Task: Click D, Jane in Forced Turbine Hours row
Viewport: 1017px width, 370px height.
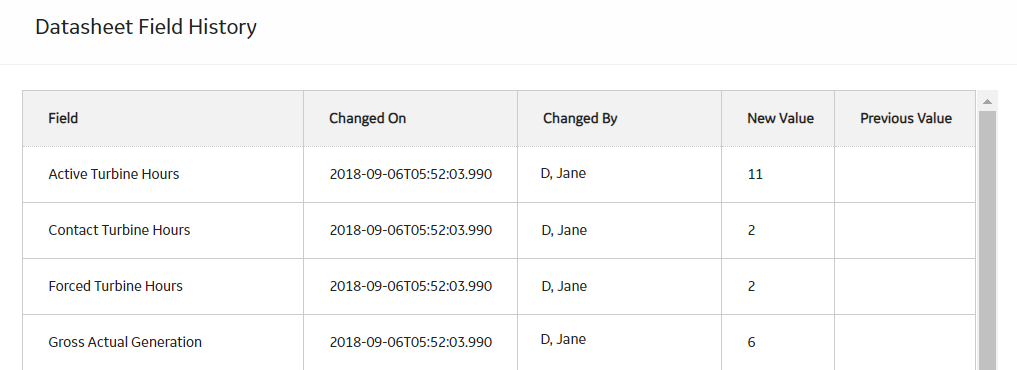Action: click(x=564, y=286)
